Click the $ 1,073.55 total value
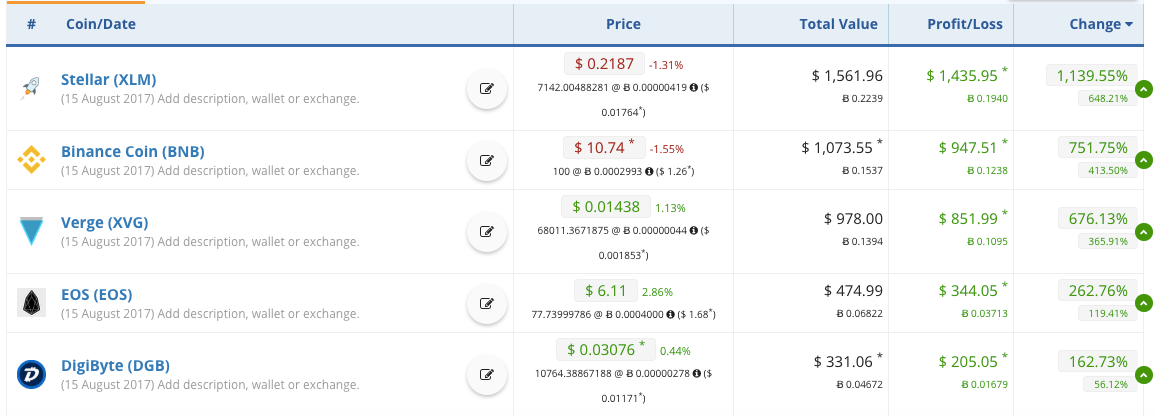 [x=842, y=147]
